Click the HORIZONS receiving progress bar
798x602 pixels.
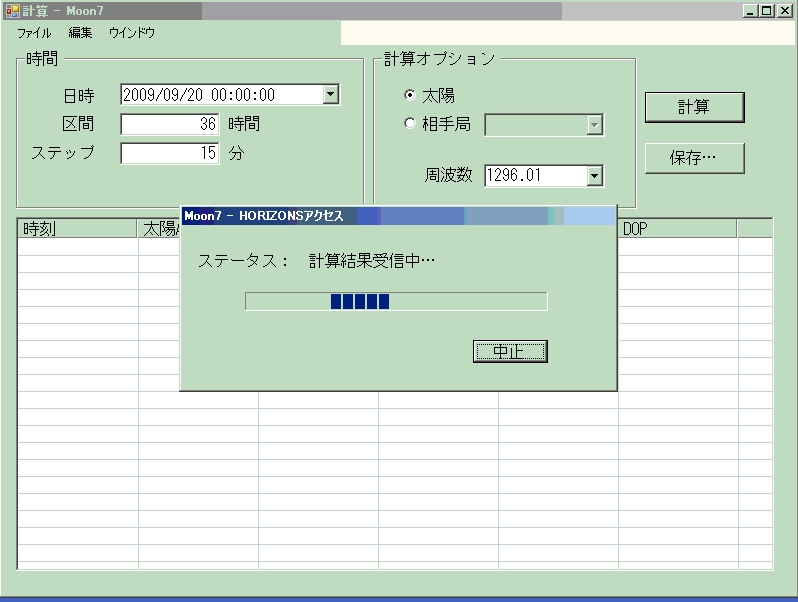(x=396, y=302)
